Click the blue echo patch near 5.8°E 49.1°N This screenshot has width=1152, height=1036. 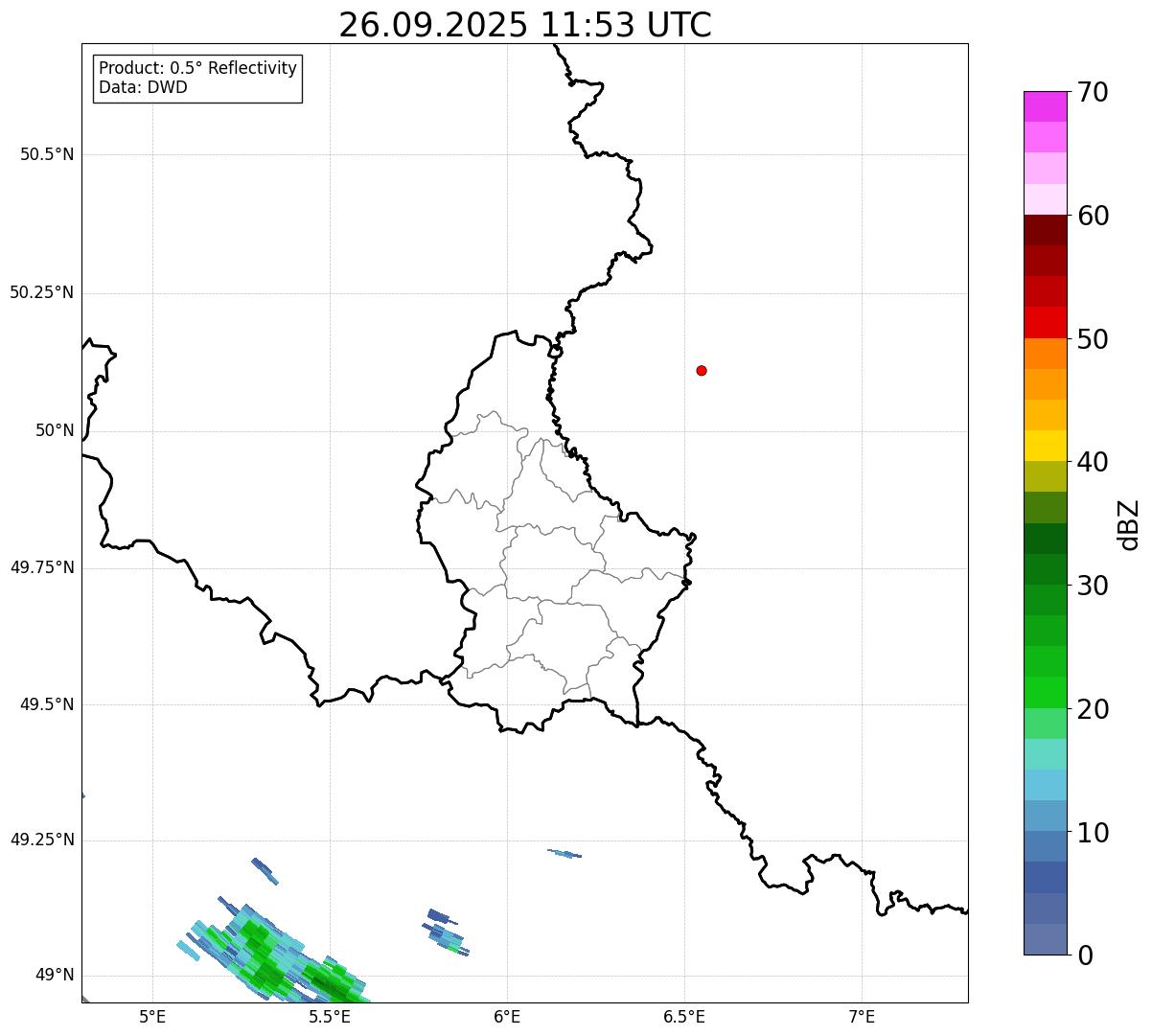point(446,932)
